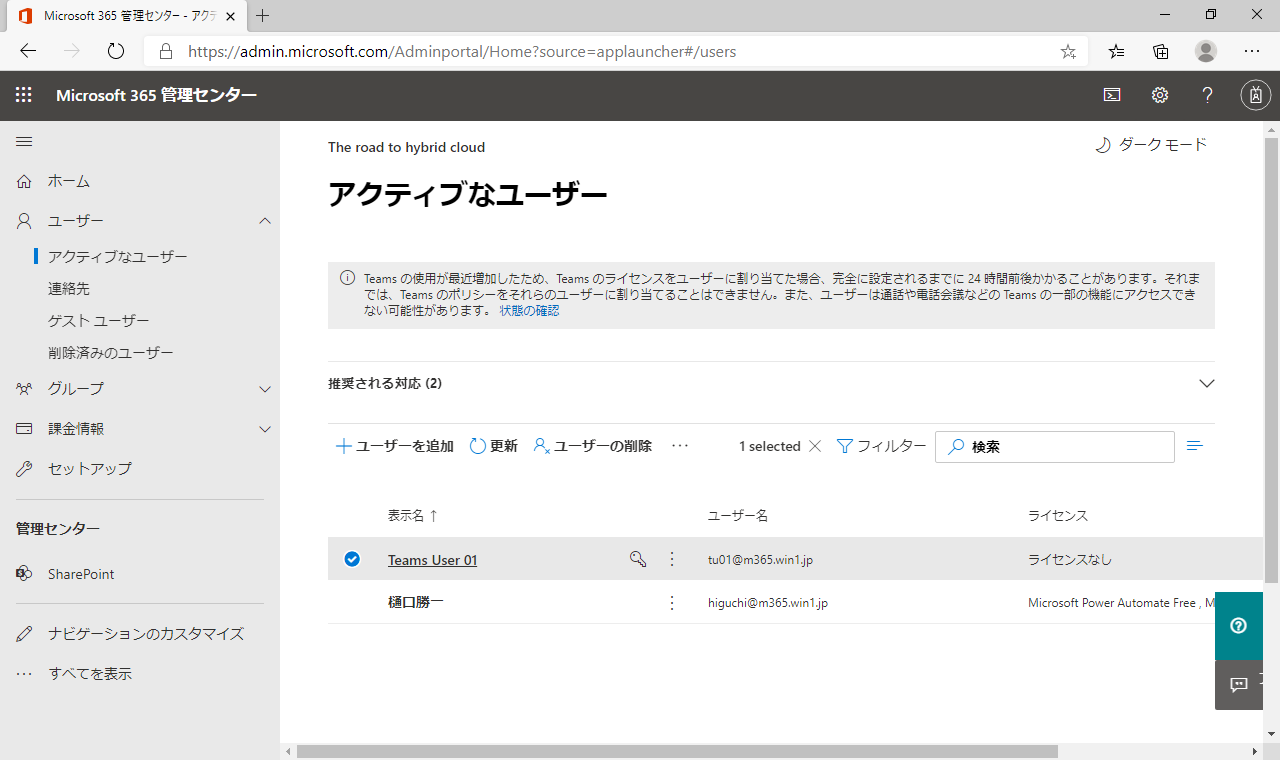
Task: Click ユーザーの削除 button
Action: click(x=593, y=446)
